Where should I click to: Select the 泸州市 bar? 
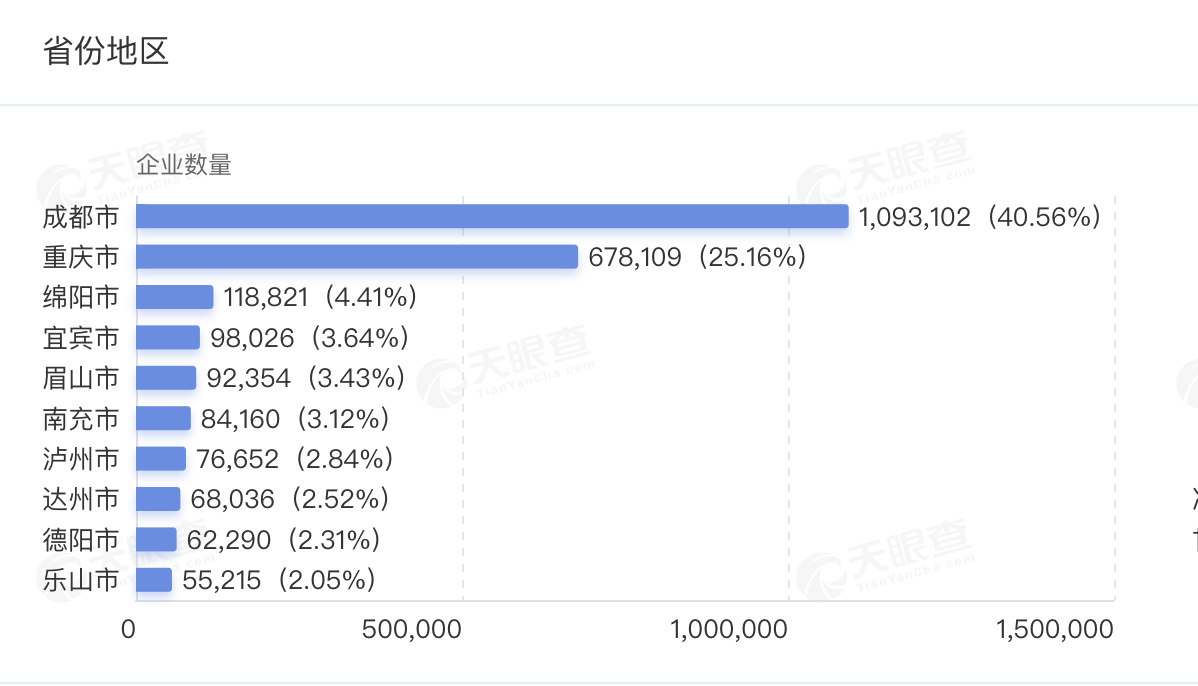[x=161, y=459]
